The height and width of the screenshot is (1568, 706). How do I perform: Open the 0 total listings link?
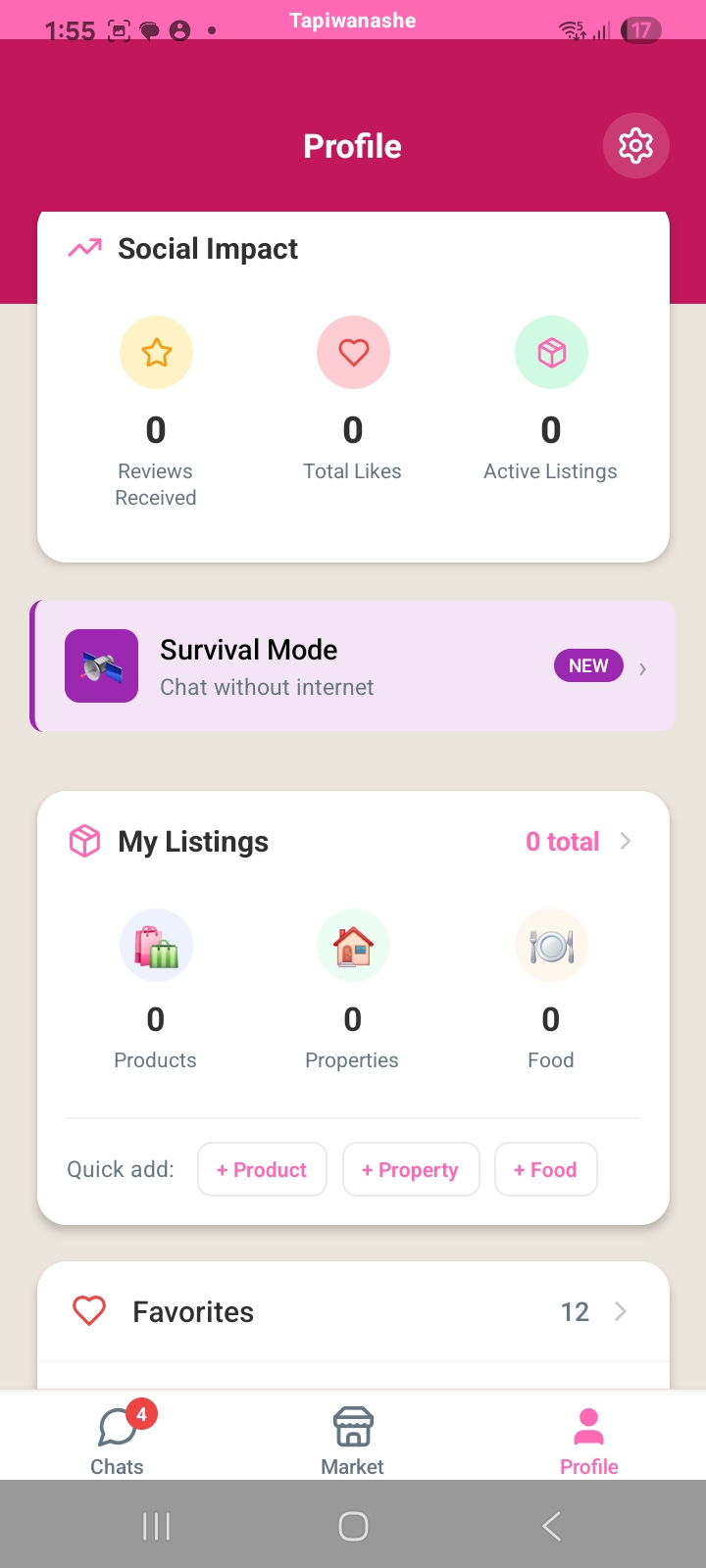click(x=562, y=842)
